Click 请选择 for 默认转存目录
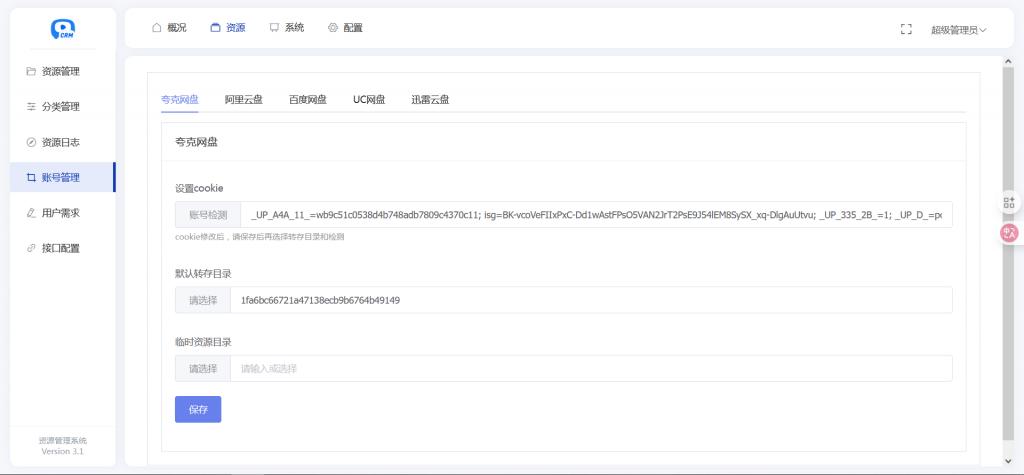 pyautogui.click(x=203, y=300)
